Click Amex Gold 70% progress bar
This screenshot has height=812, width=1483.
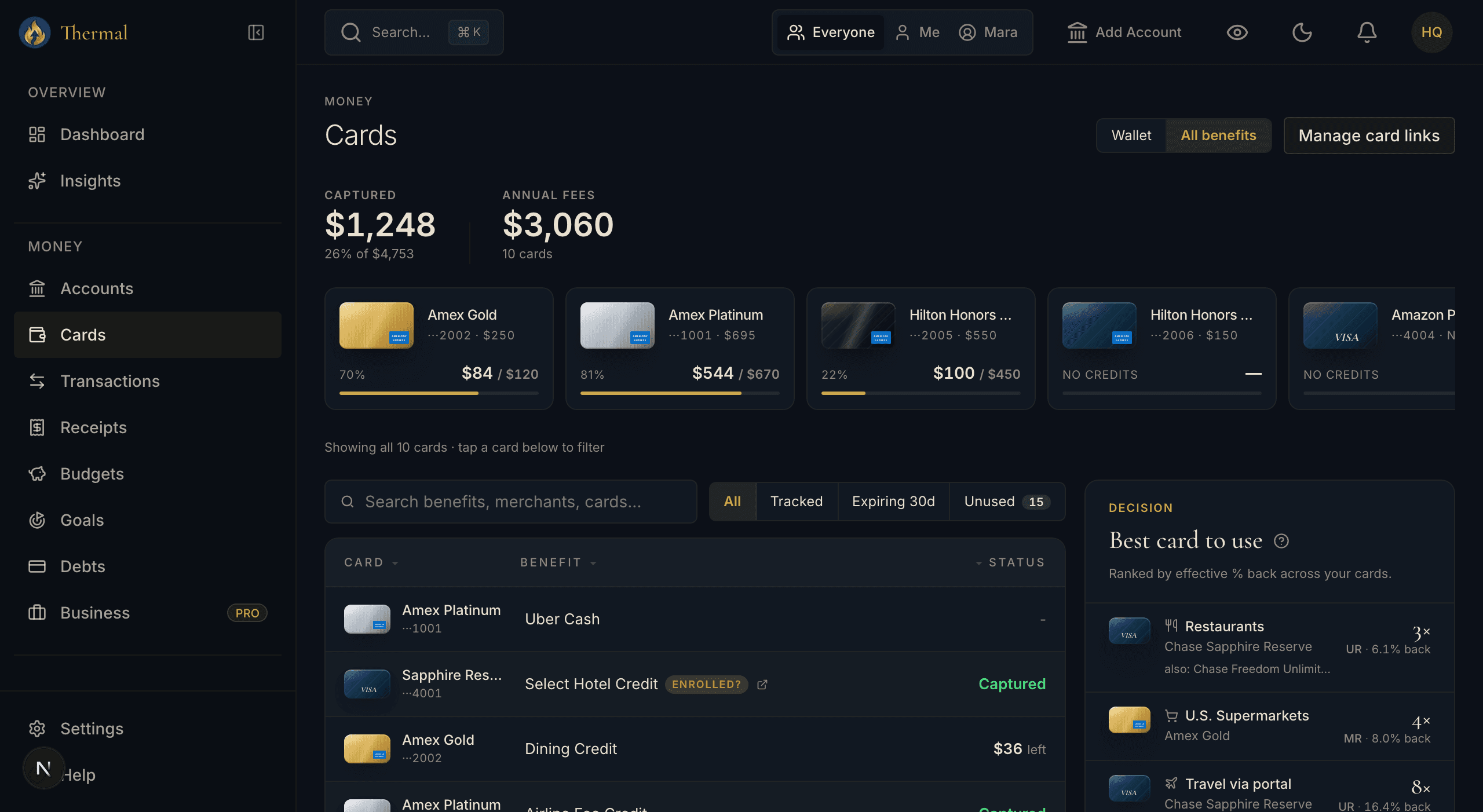tap(439, 393)
